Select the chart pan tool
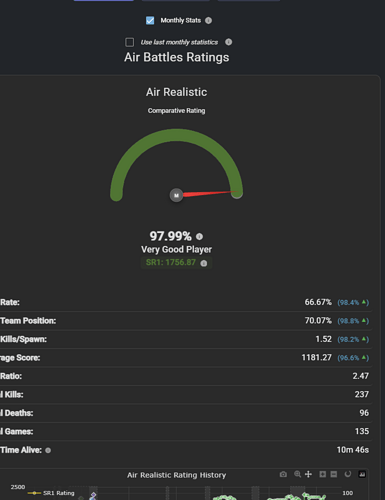Image resolution: width=385 pixels, height=500 pixels. point(309,474)
